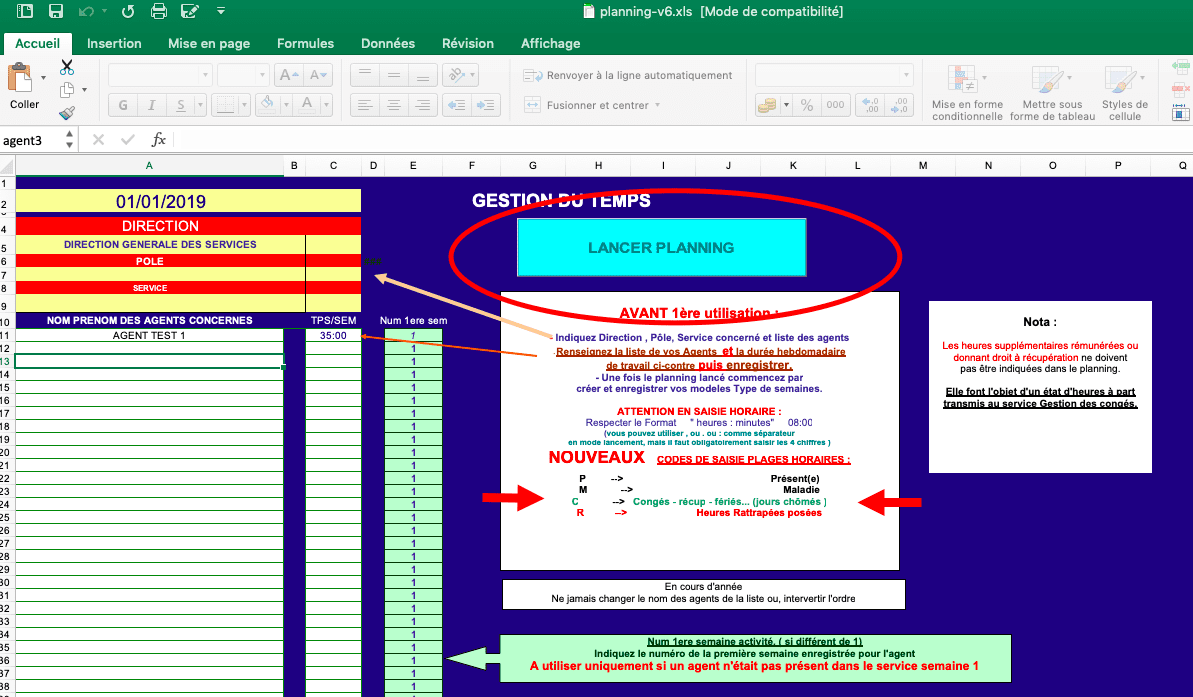Increase indent of cell content
This screenshot has height=697, width=1193.
pyautogui.click(x=485, y=105)
